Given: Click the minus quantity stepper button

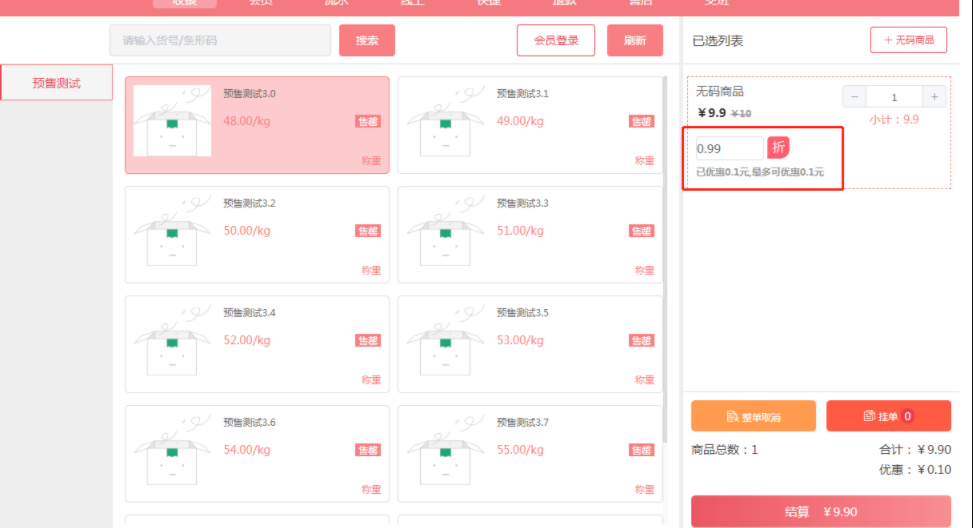Looking at the screenshot, I should point(854,97).
